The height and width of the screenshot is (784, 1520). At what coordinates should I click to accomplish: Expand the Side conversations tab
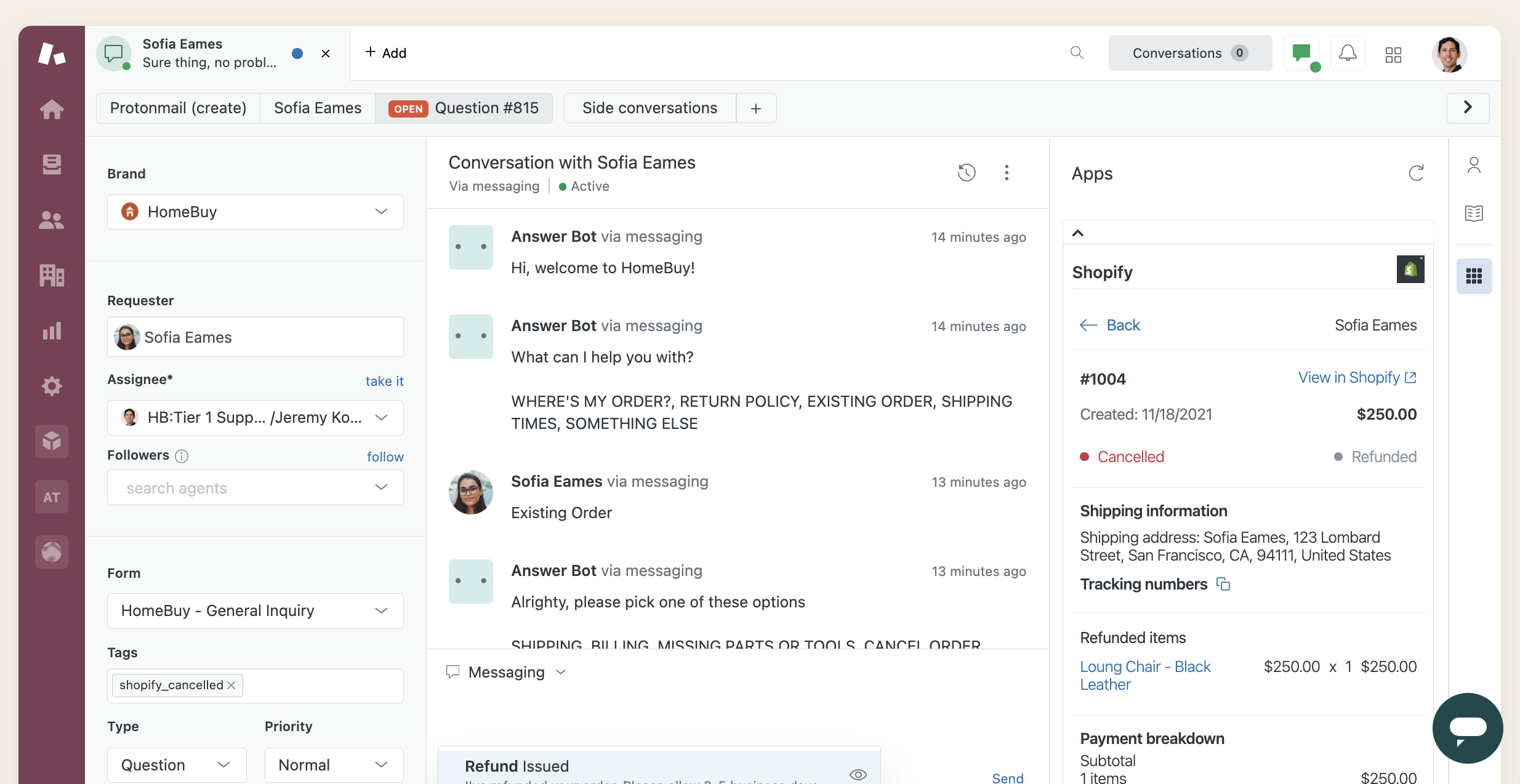(x=649, y=106)
